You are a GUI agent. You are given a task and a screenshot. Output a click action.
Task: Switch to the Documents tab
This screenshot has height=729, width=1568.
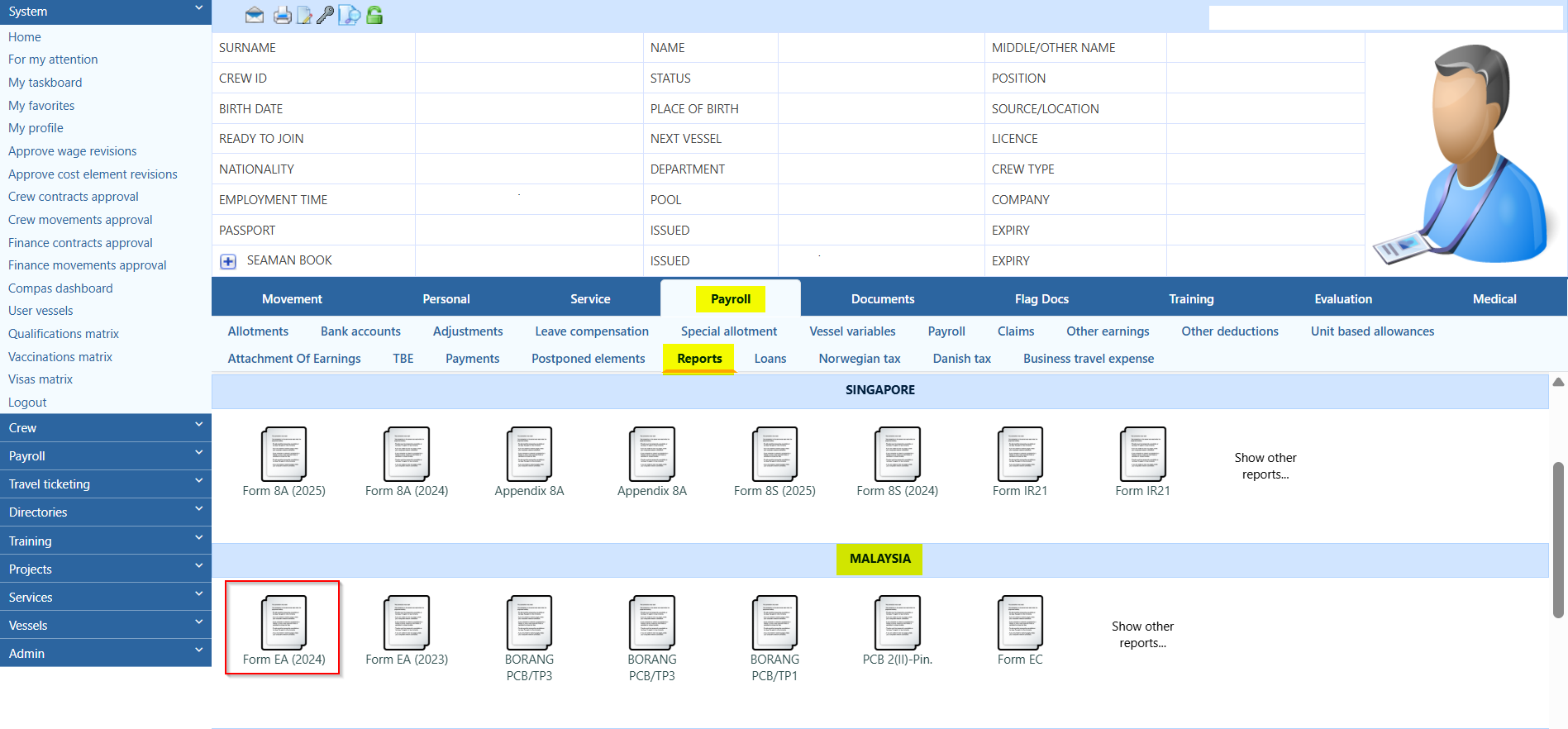coord(882,299)
